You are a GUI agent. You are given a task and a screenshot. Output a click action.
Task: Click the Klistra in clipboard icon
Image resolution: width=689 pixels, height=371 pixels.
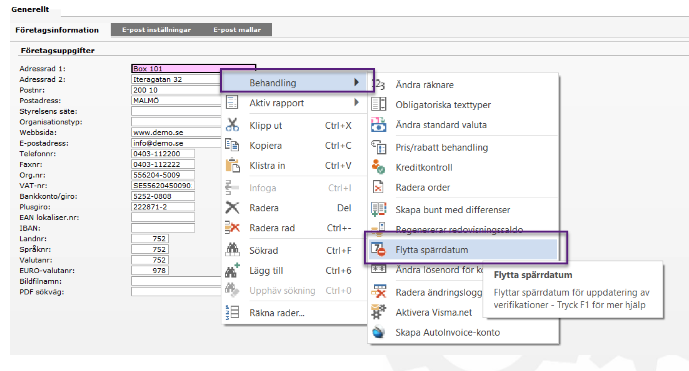(x=232, y=165)
